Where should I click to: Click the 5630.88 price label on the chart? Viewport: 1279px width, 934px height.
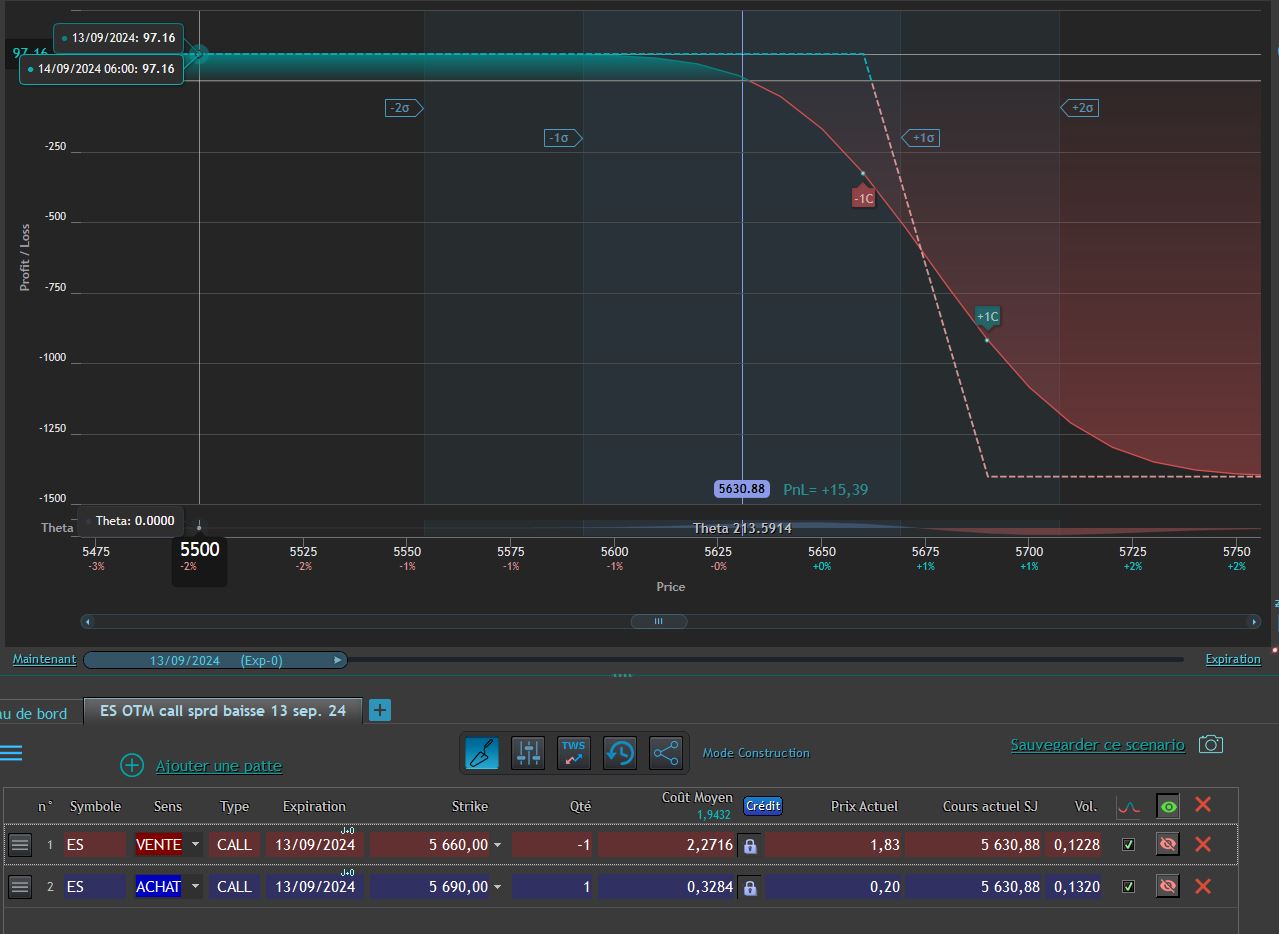coord(741,489)
